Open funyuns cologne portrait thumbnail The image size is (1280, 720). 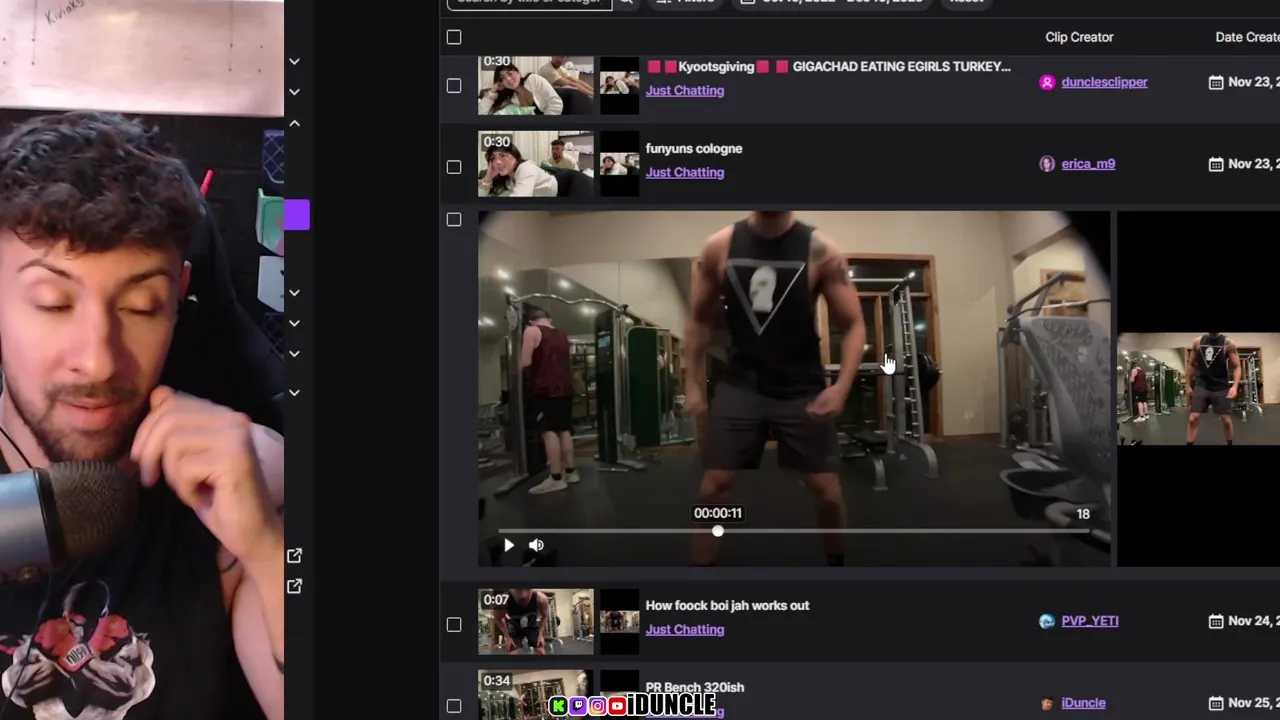pos(619,164)
